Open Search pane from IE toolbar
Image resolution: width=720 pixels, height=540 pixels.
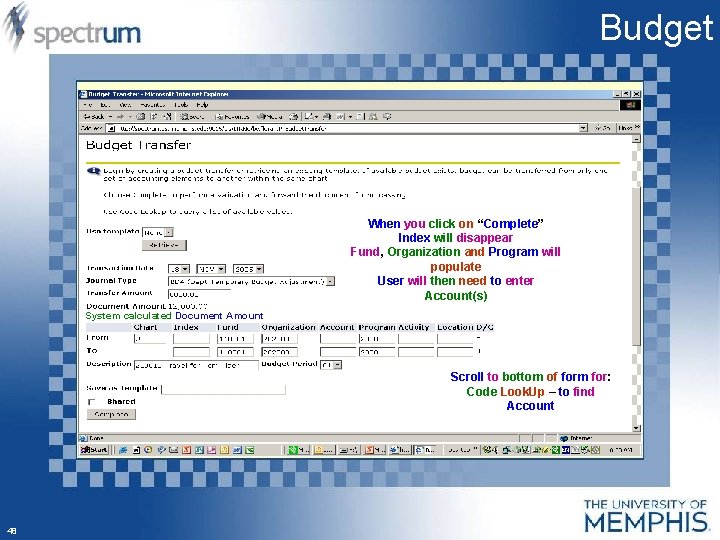(192, 117)
